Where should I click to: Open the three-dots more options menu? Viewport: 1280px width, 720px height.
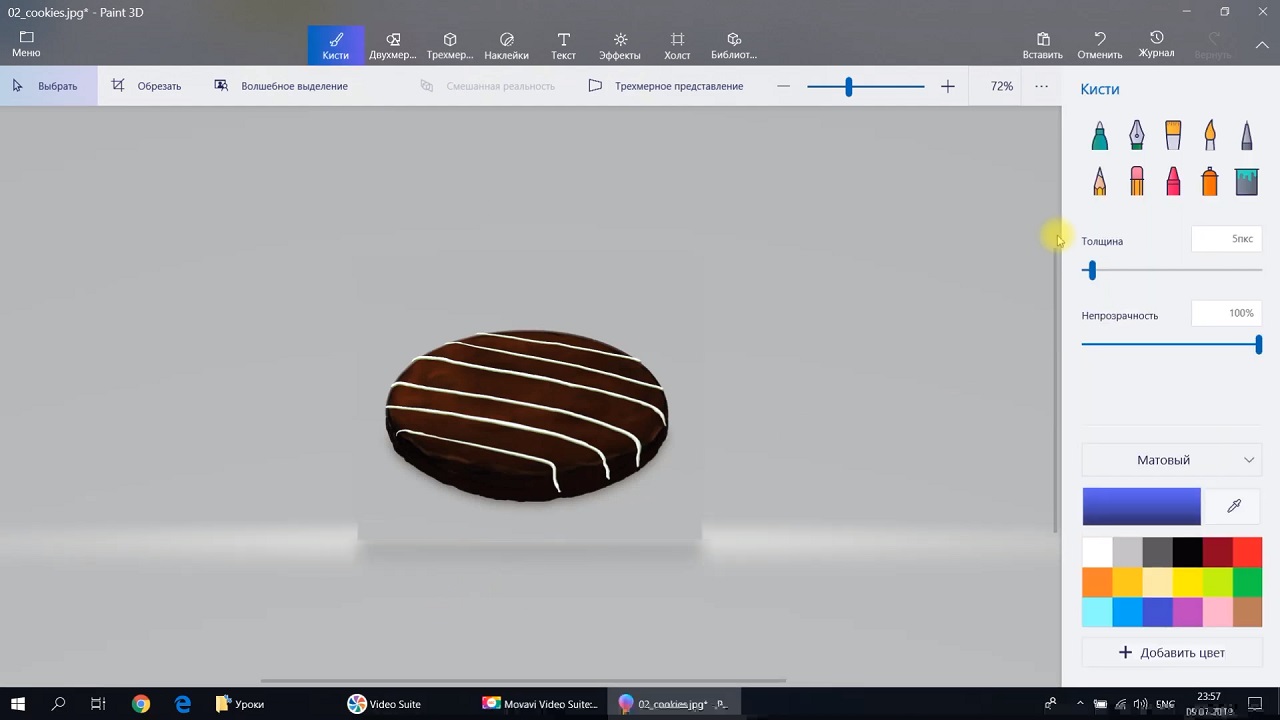click(x=1041, y=86)
